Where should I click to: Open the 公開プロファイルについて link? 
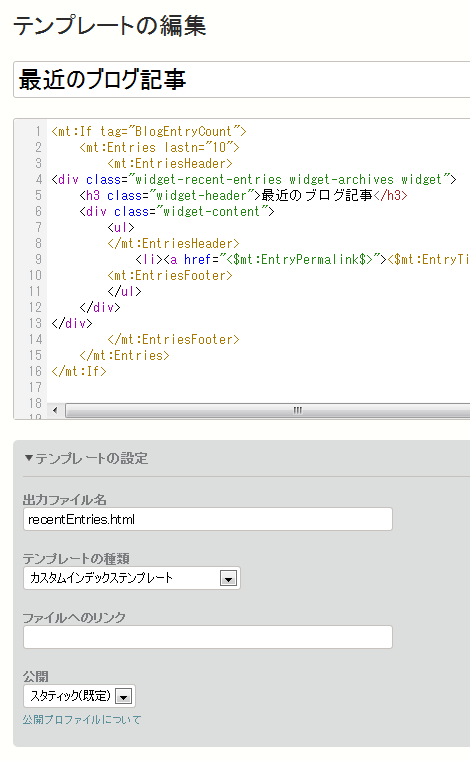click(82, 719)
